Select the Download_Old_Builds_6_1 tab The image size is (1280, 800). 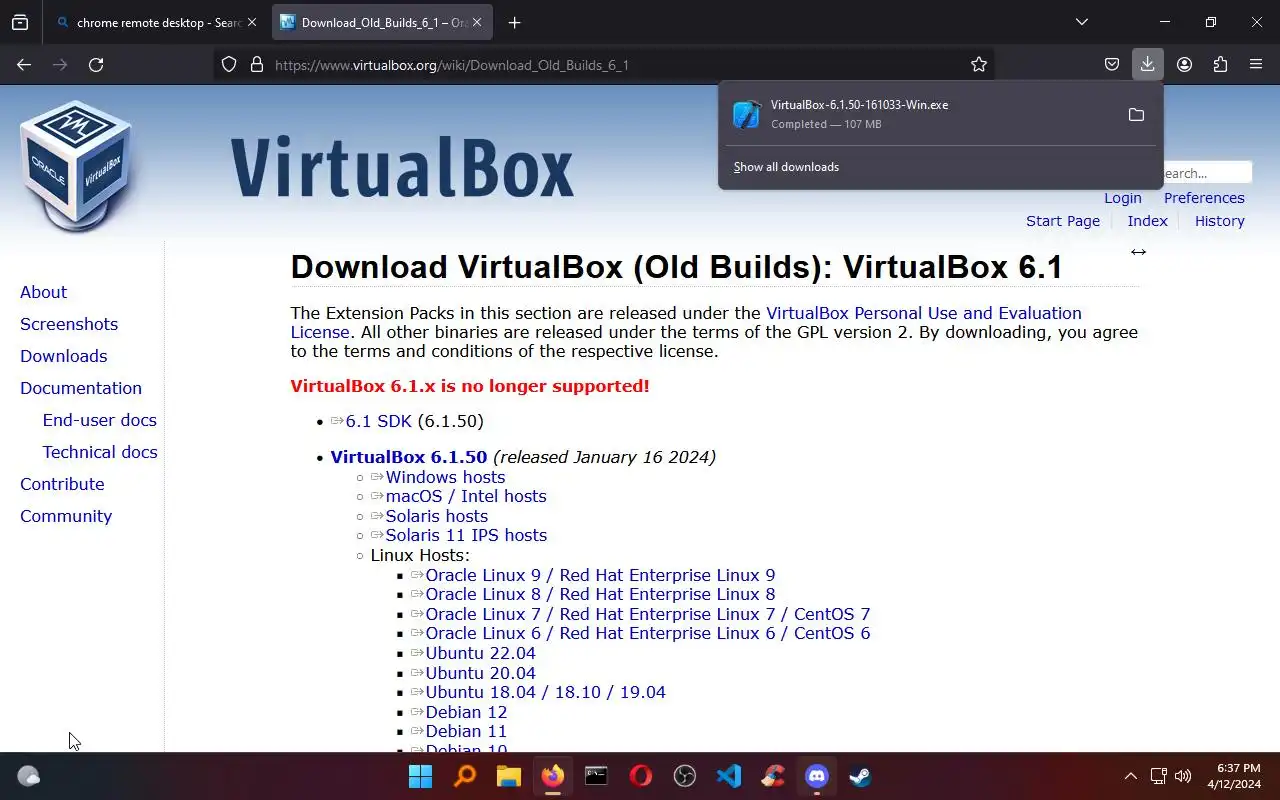pyautogui.click(x=382, y=22)
